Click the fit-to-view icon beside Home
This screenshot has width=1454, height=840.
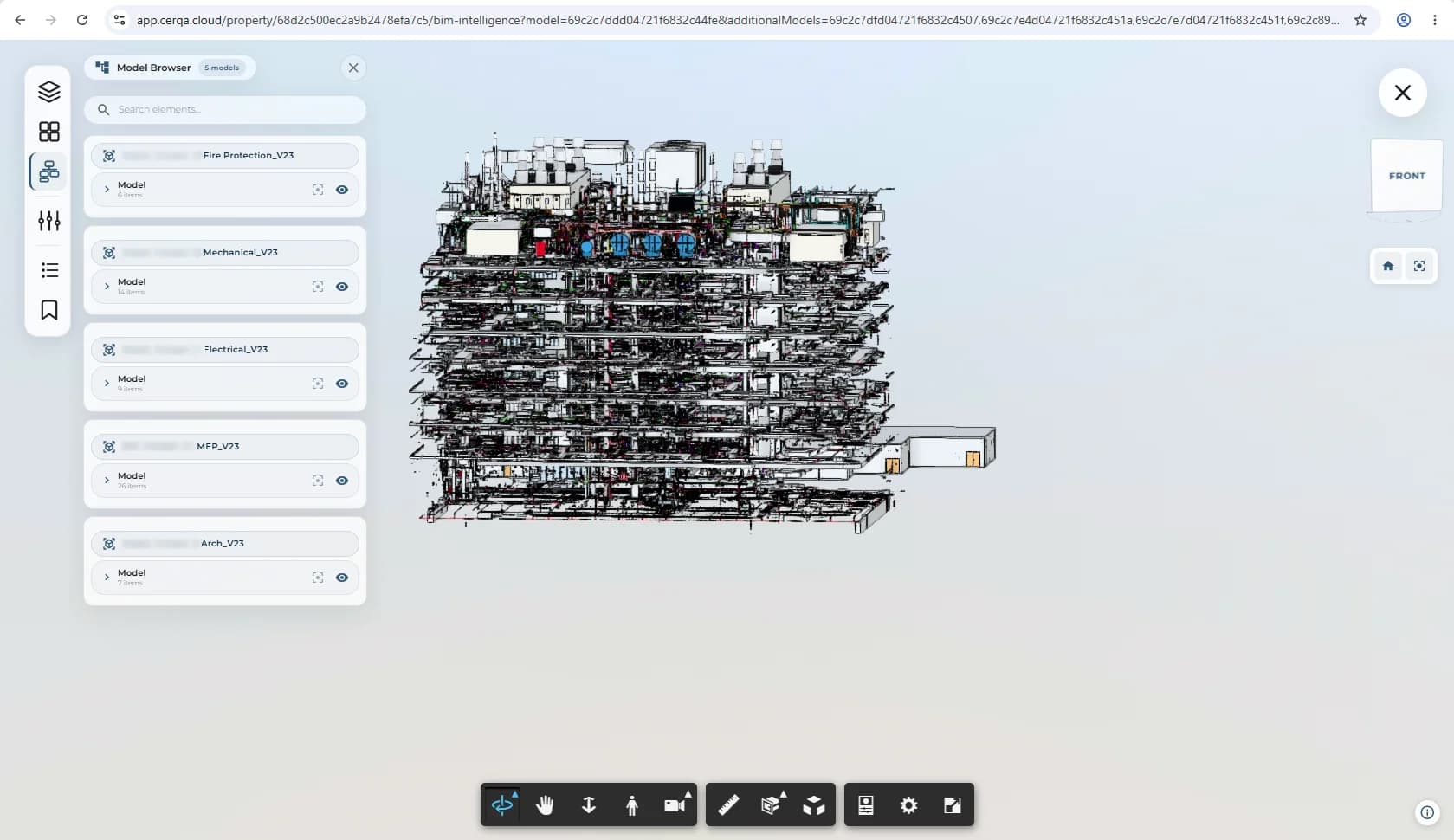(1419, 266)
